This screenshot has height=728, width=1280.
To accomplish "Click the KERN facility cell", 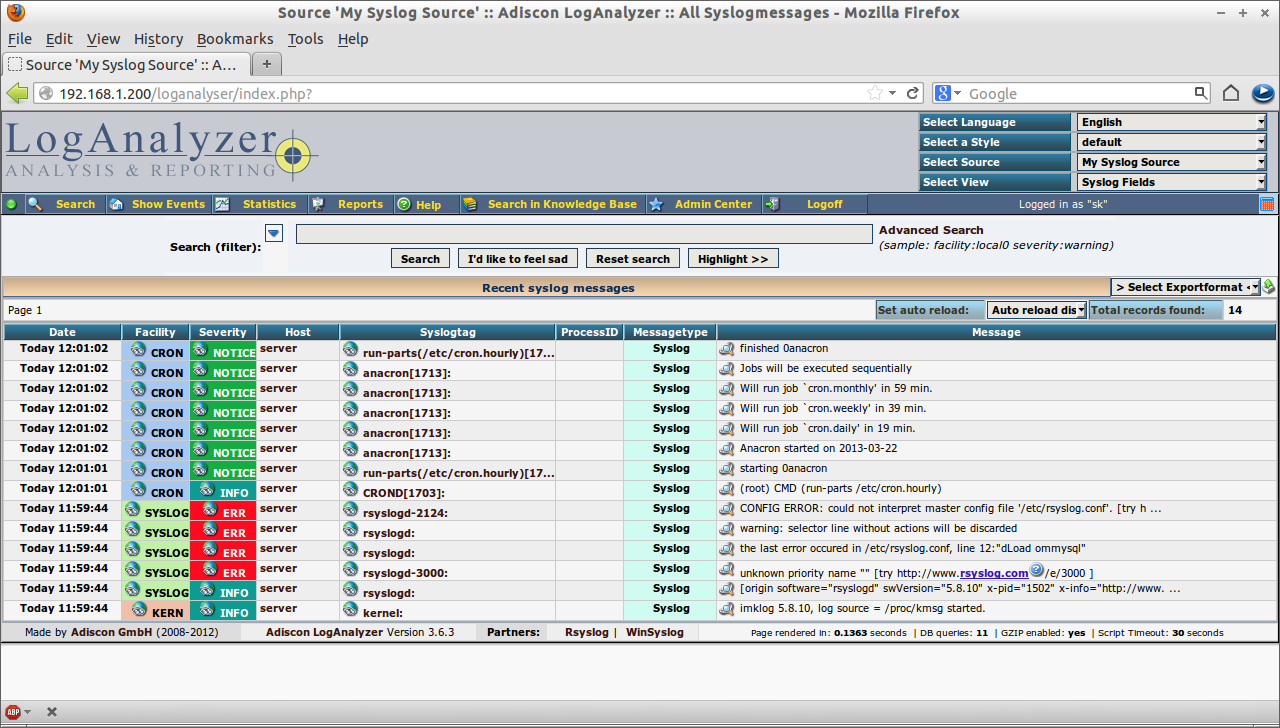I will point(156,610).
